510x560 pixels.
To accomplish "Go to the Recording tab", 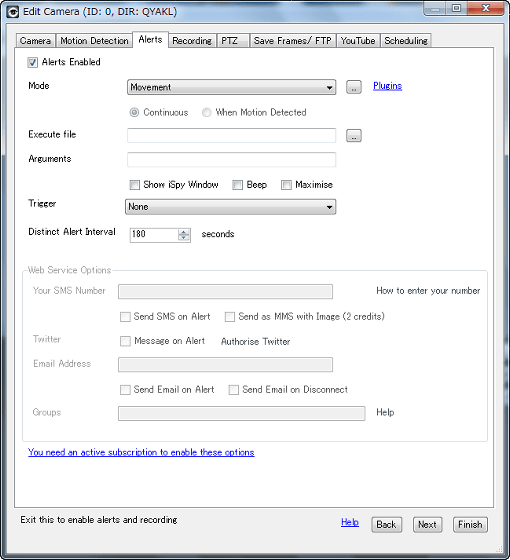I will pos(192,41).
